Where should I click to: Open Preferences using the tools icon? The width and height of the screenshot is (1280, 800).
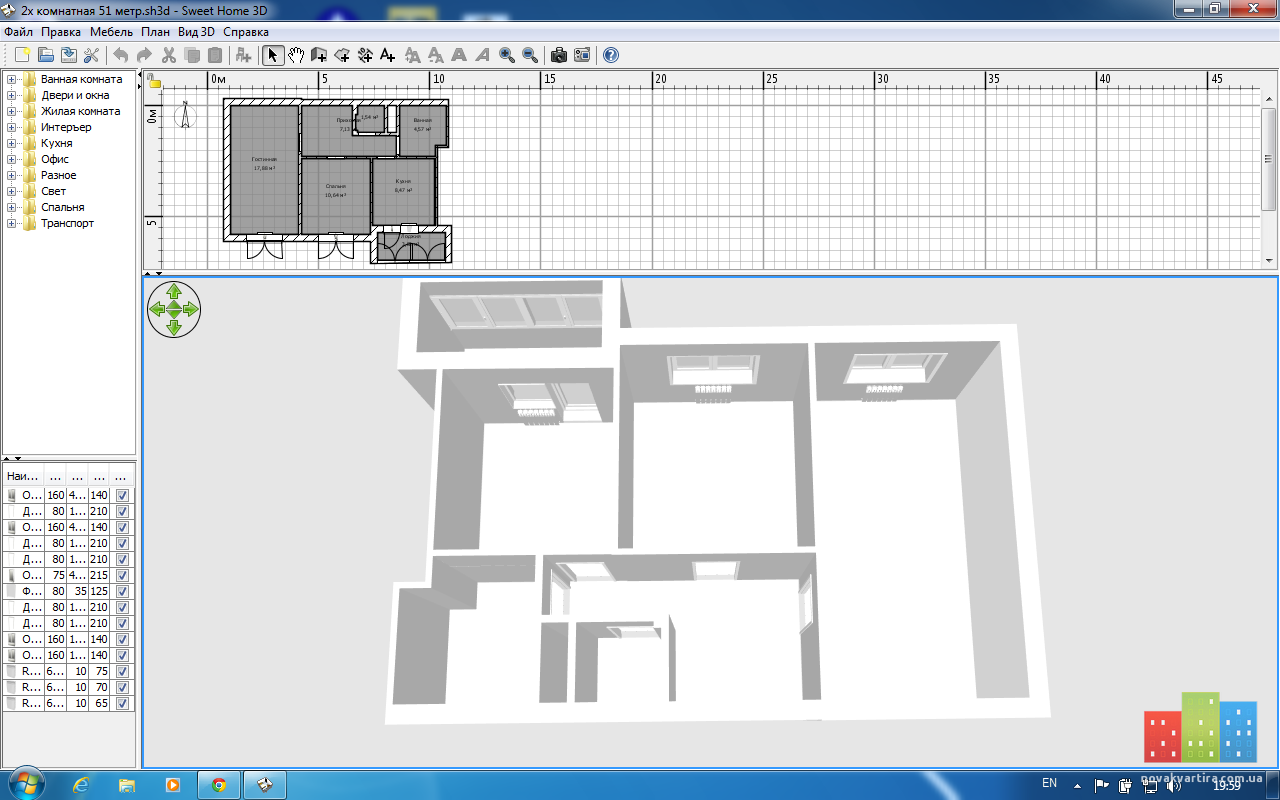tap(92, 55)
